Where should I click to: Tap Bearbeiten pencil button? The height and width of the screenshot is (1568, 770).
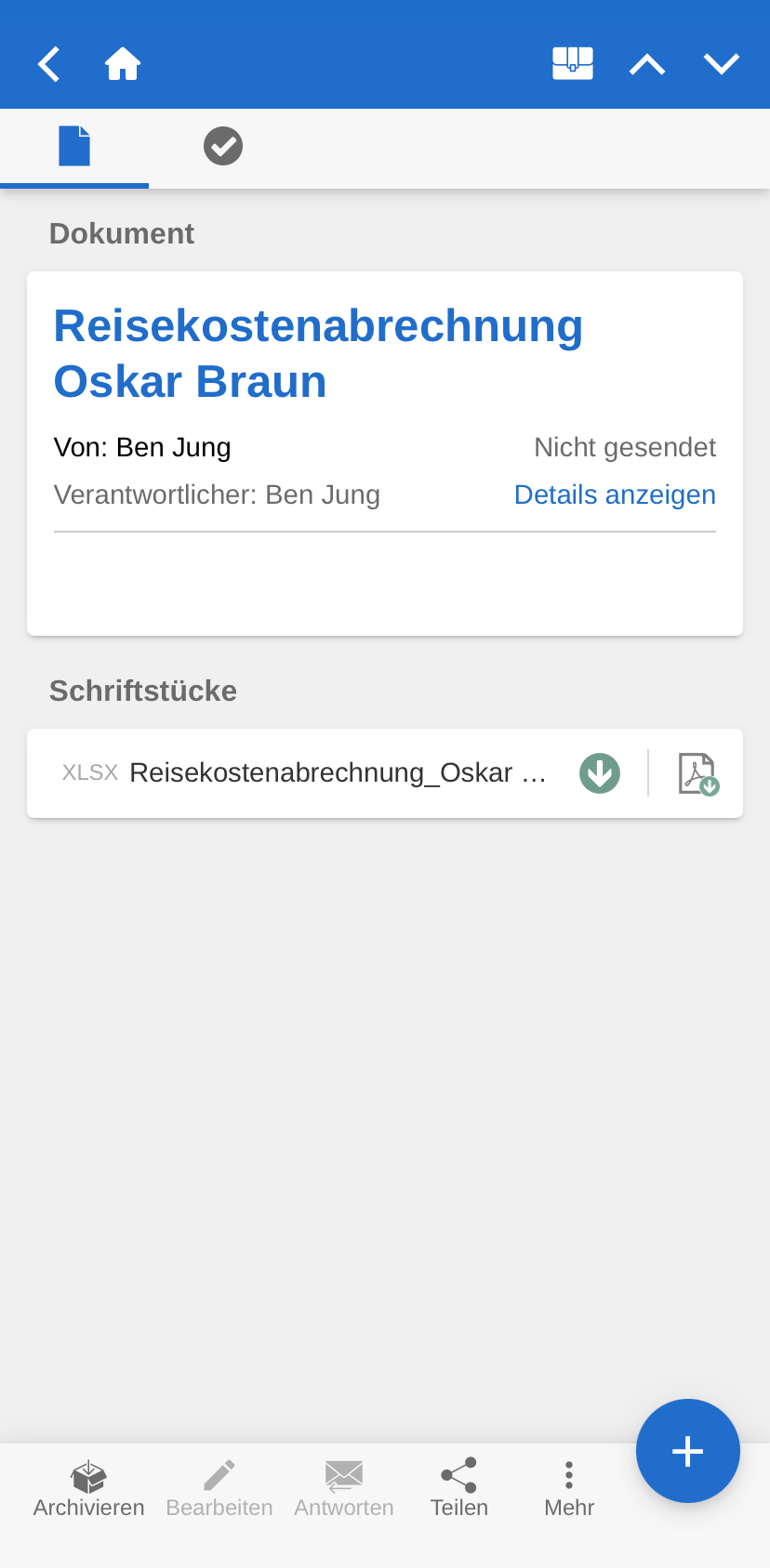click(x=219, y=1487)
